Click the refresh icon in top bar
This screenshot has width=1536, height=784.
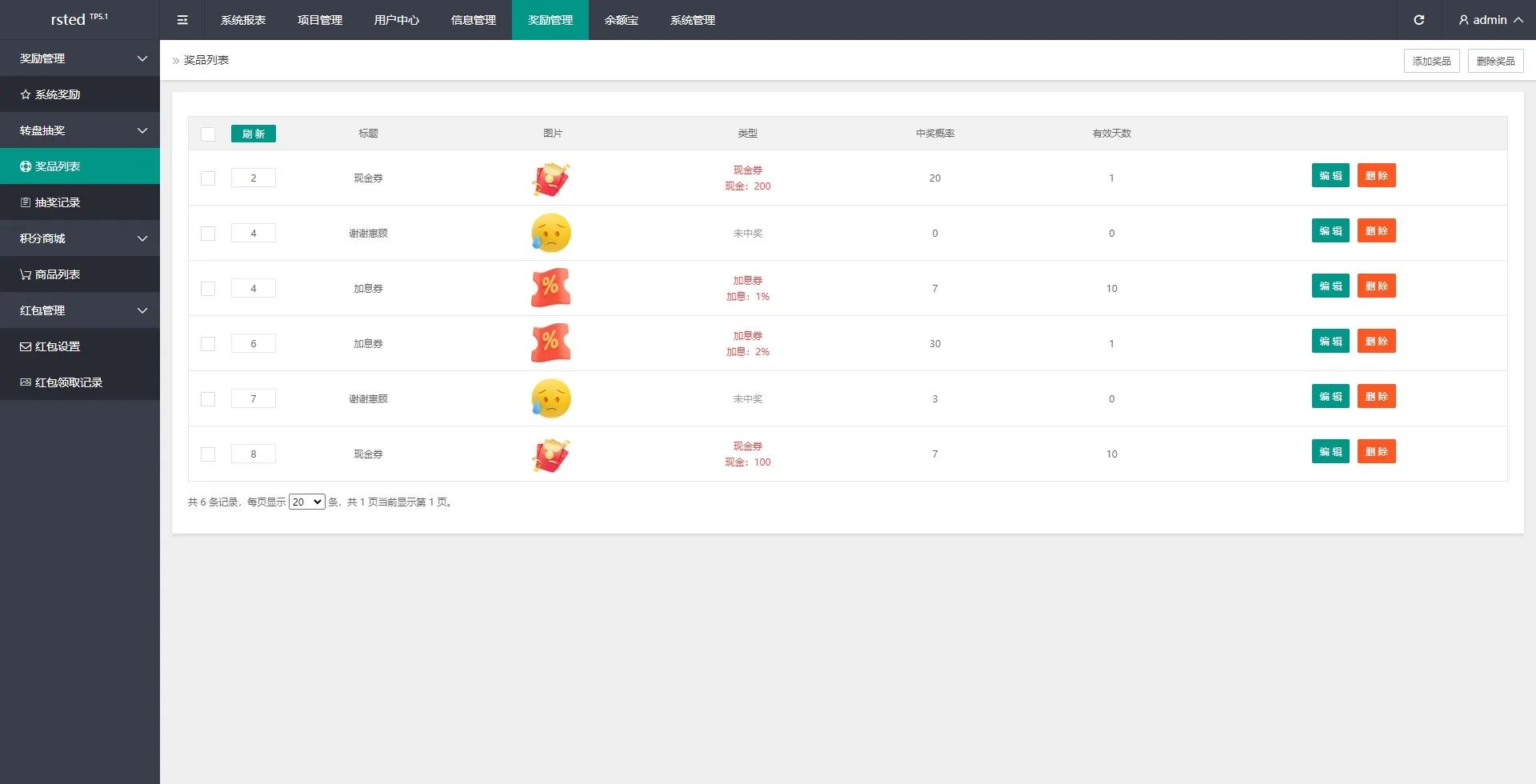click(x=1418, y=20)
